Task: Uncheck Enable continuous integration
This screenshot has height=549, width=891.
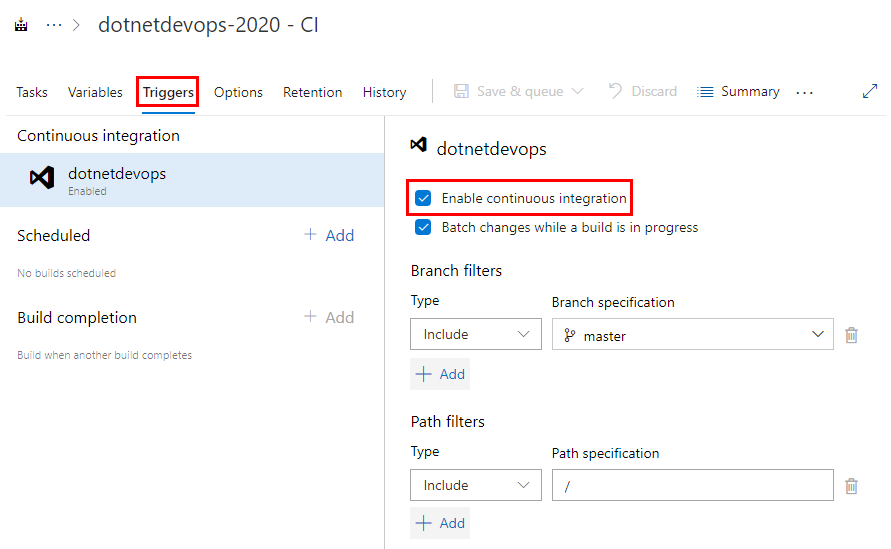Action: (x=423, y=198)
